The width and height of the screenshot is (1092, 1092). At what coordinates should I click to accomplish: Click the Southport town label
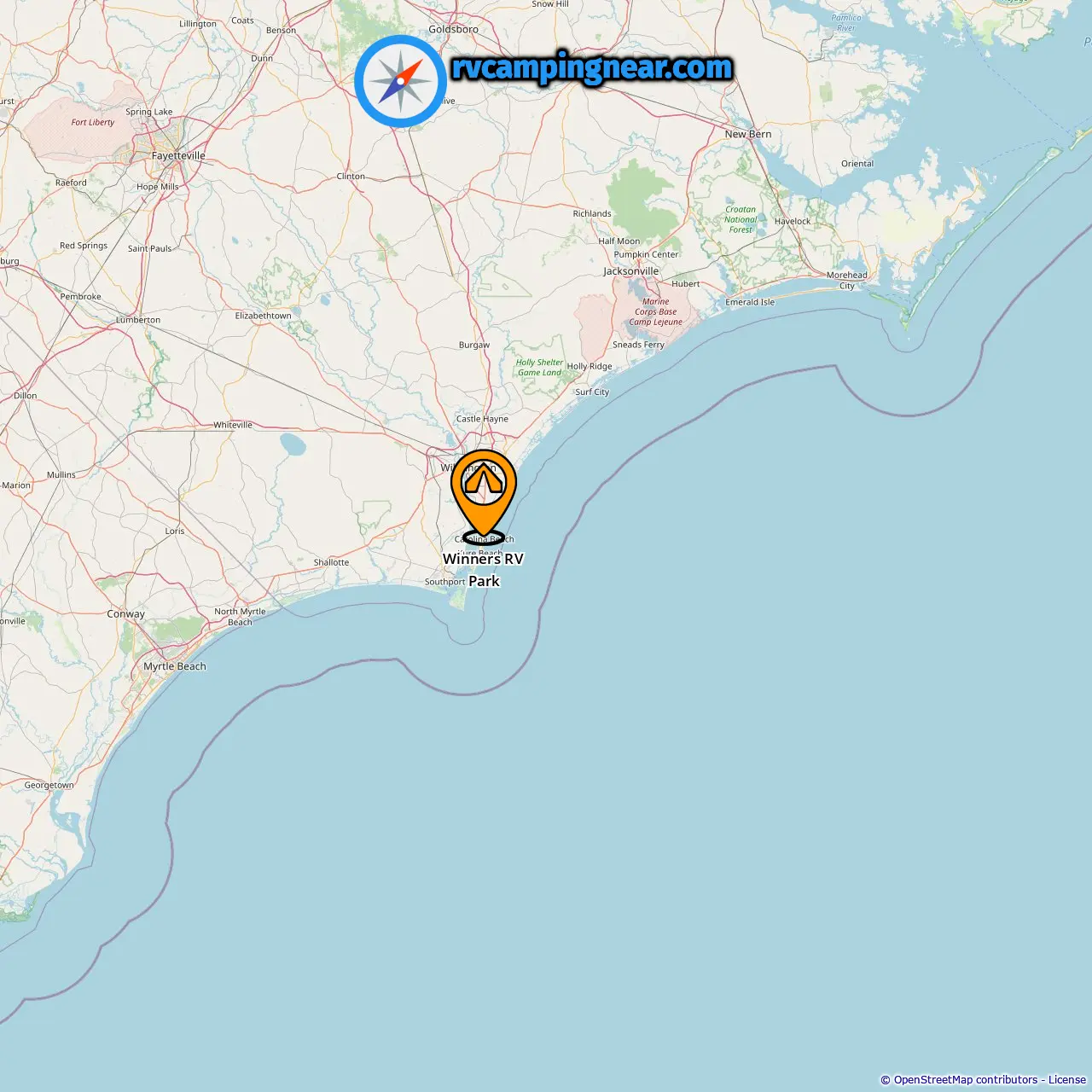click(x=445, y=582)
